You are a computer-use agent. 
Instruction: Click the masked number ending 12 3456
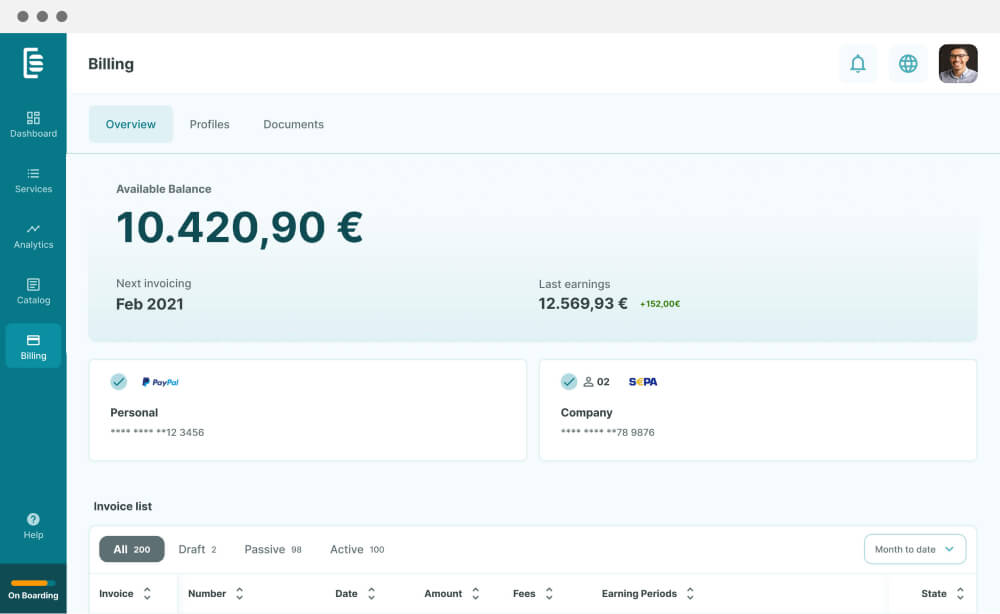click(x=157, y=432)
